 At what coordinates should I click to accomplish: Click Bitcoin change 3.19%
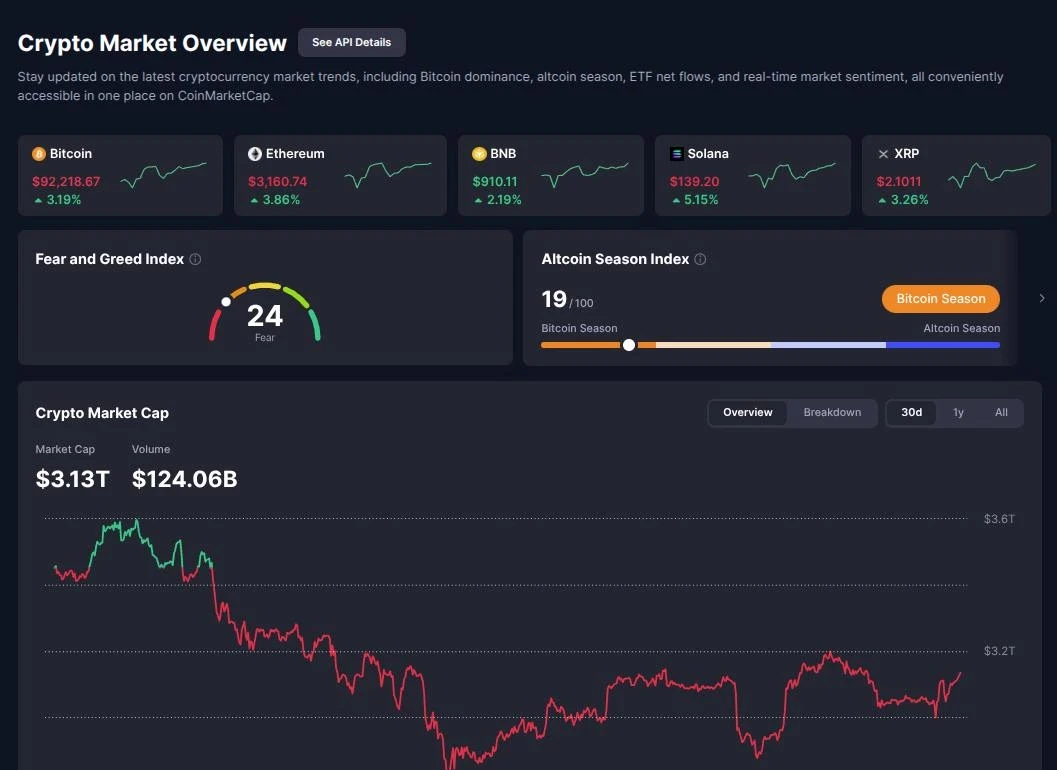click(x=58, y=200)
